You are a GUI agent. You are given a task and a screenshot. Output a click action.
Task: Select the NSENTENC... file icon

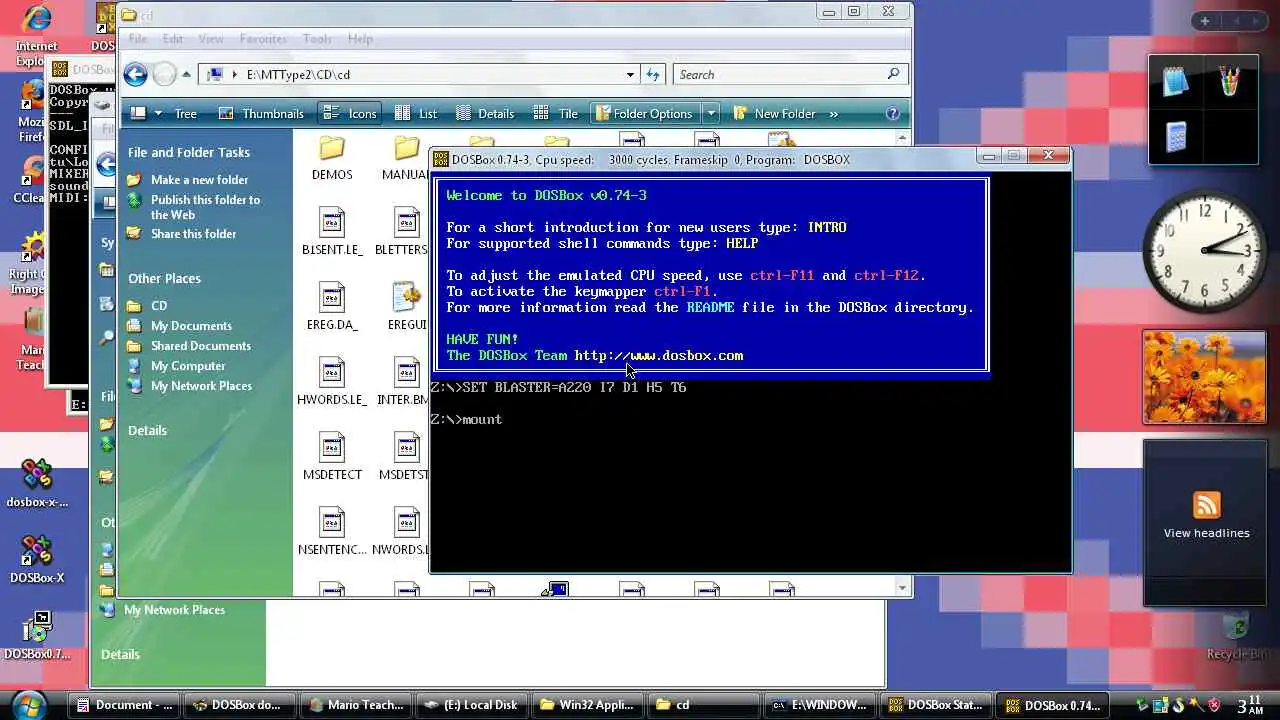click(332, 523)
